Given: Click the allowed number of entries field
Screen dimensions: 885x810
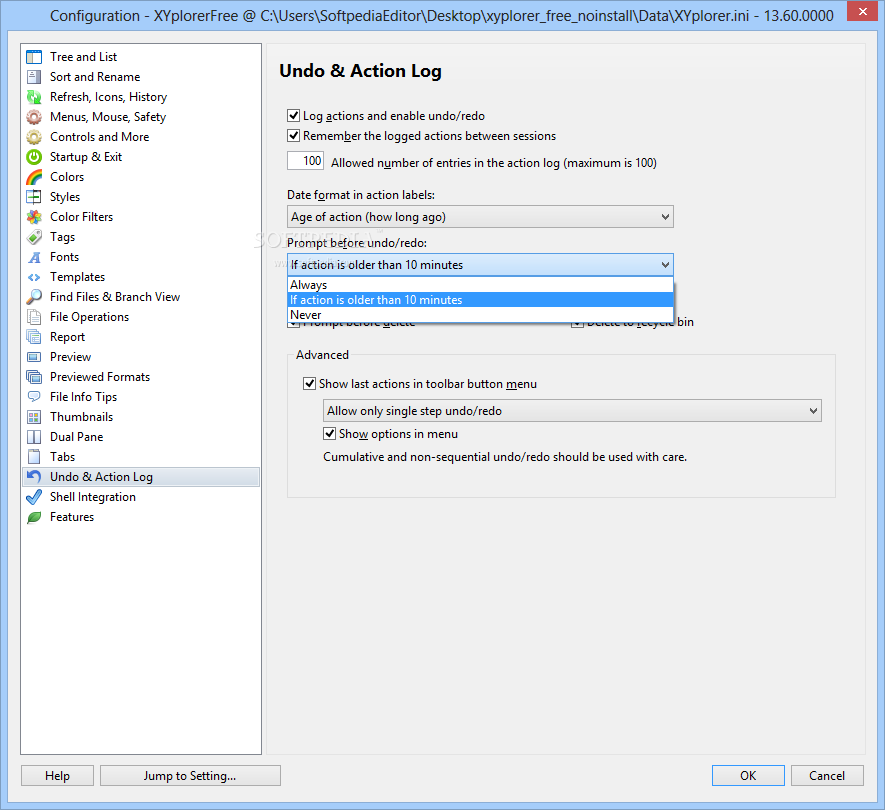Looking at the screenshot, I should tap(305, 161).
